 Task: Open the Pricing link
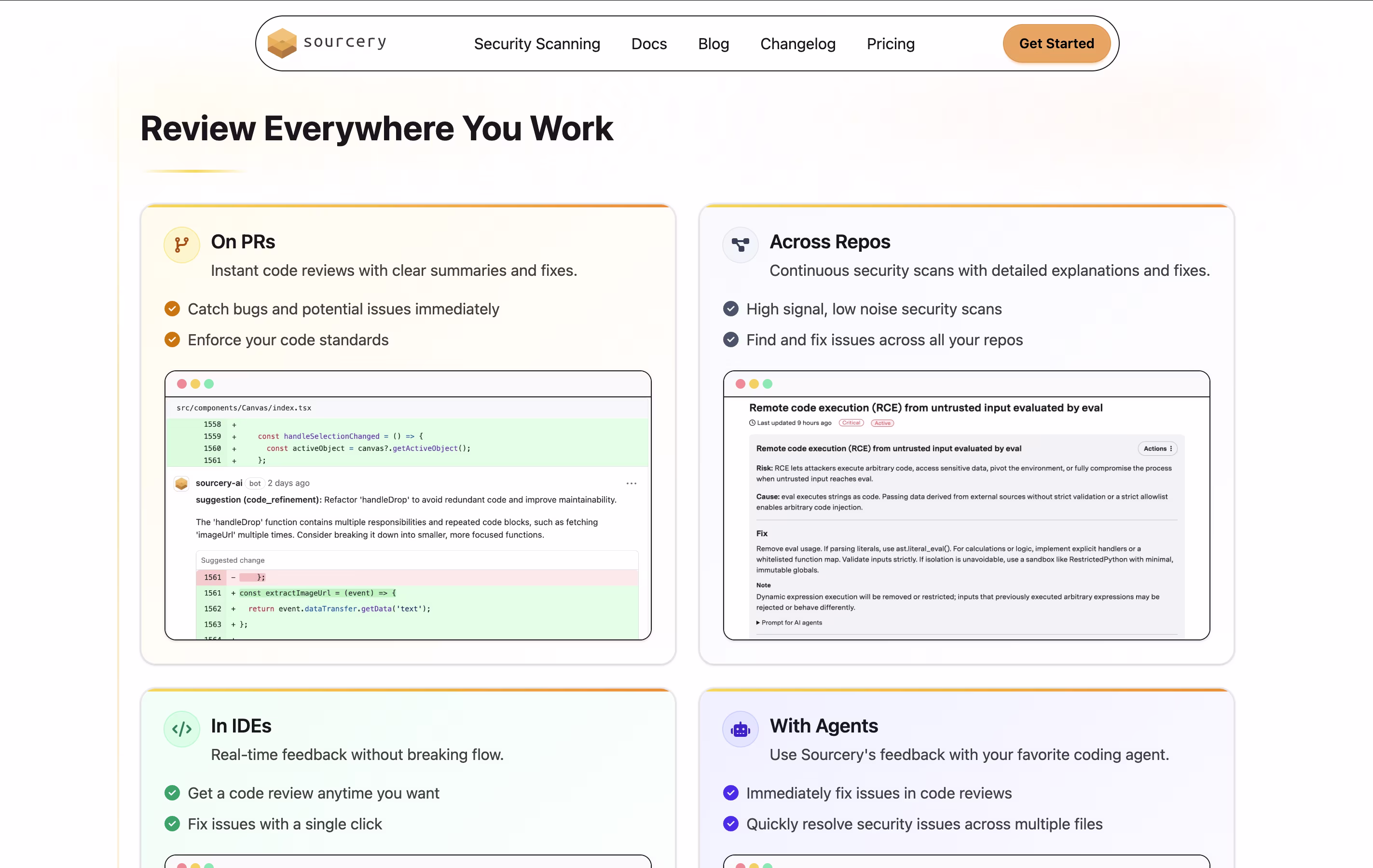(890, 44)
